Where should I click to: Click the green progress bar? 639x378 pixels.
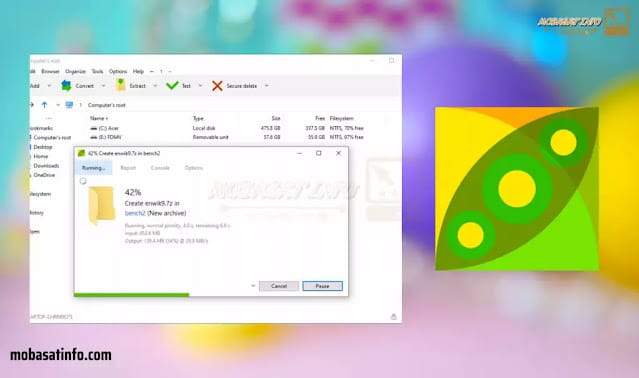point(132,294)
